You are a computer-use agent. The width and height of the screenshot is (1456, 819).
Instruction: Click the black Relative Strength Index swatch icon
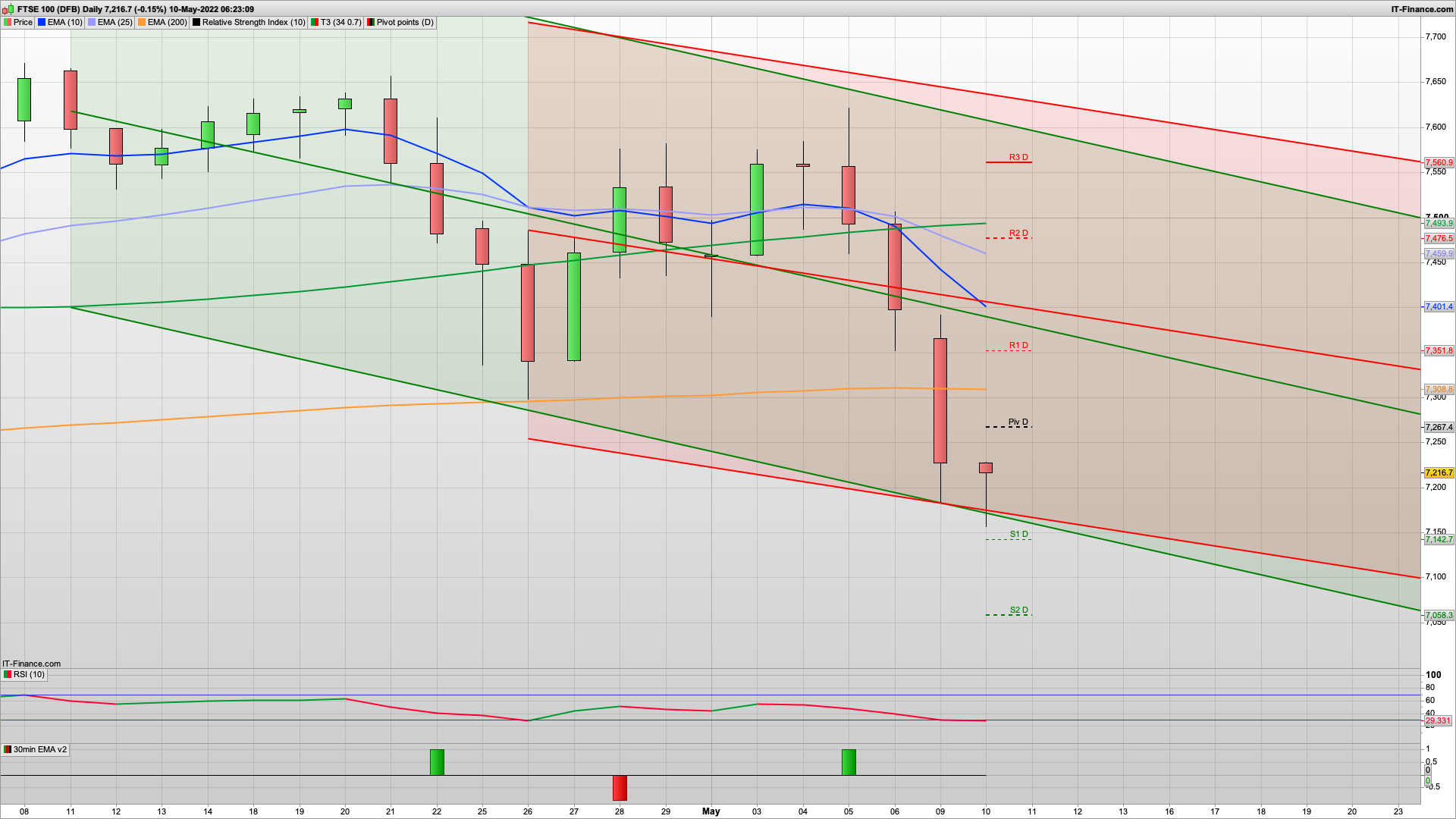point(196,22)
